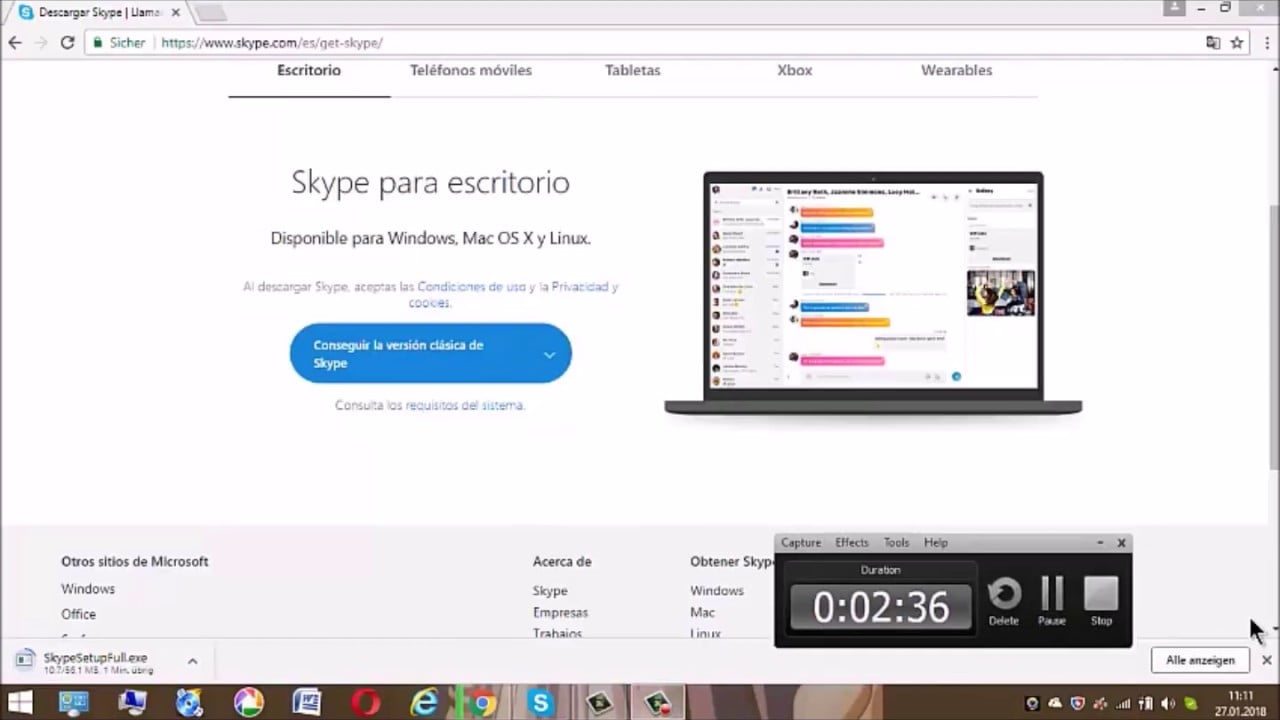Open the translate page icon in address bar

(x=1213, y=43)
